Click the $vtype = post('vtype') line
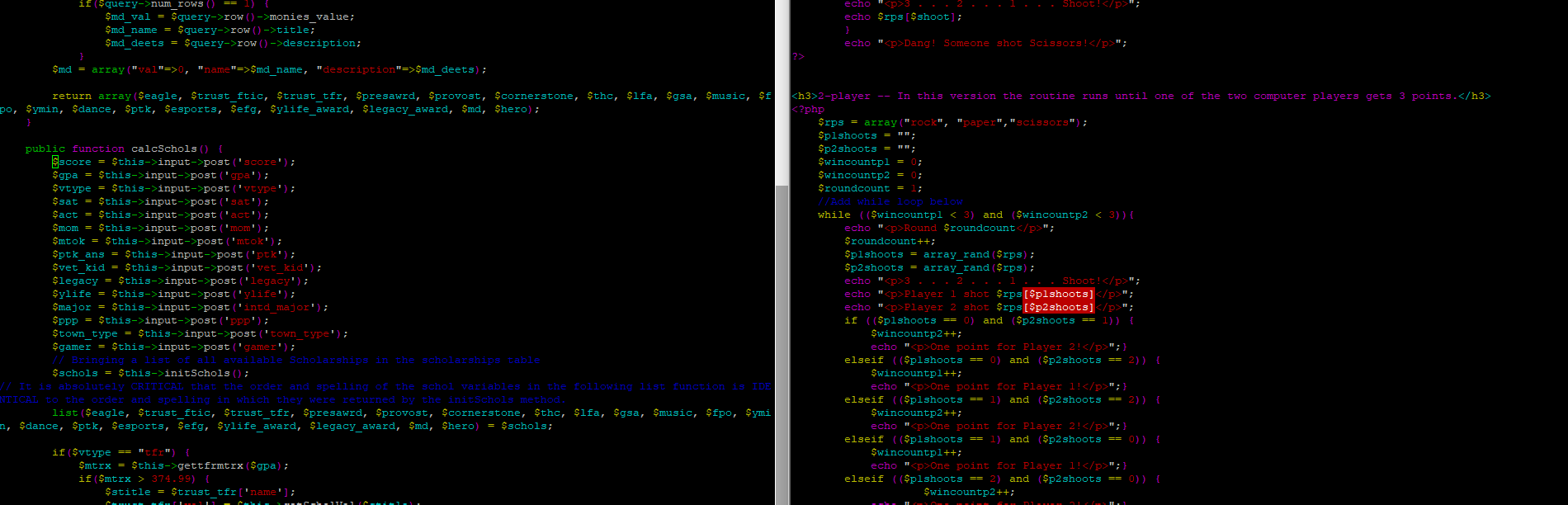The height and width of the screenshot is (505, 1568). pos(173,188)
